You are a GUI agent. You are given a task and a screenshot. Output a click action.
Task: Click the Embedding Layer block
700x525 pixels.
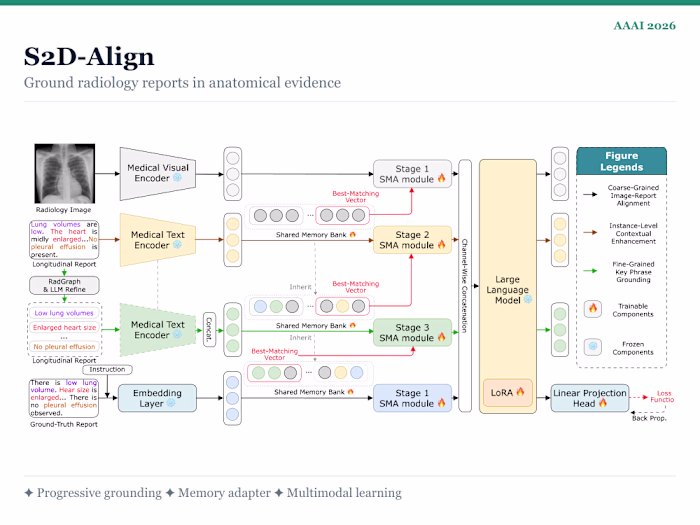pos(157,398)
